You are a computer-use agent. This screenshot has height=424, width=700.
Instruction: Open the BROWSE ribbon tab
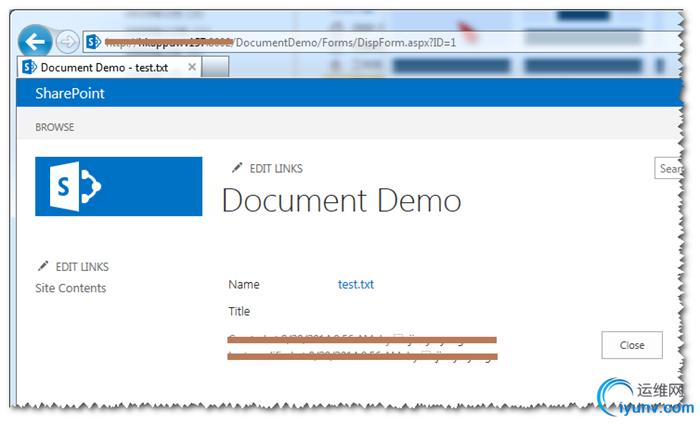click(55, 127)
